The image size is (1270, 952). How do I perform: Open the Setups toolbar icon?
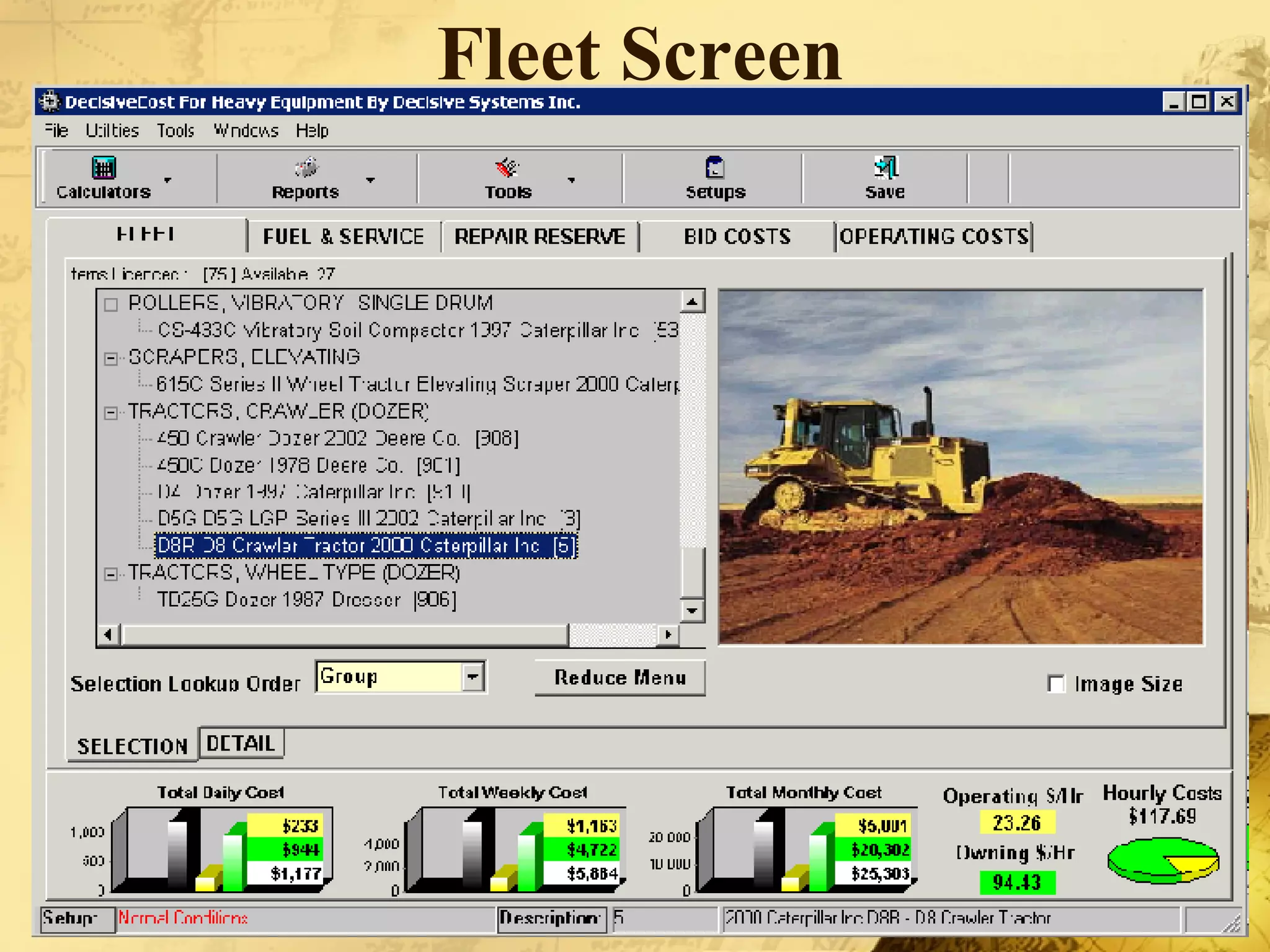(x=715, y=168)
